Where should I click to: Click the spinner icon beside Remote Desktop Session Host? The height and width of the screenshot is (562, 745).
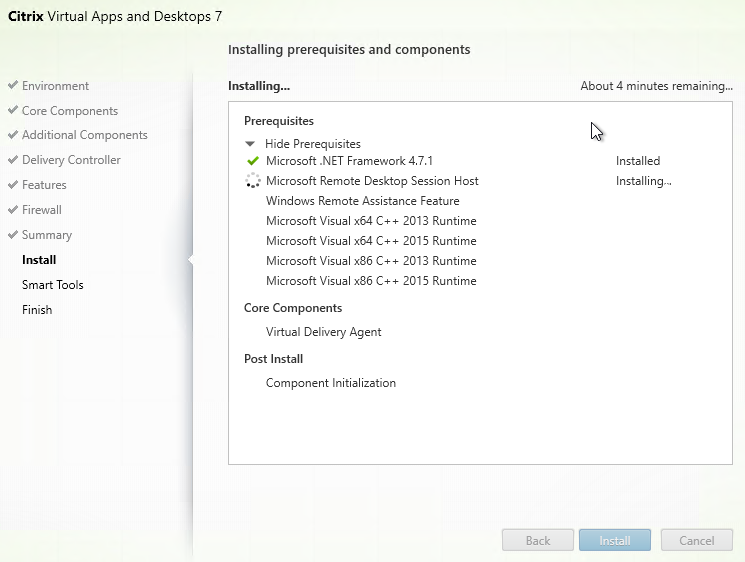pos(253,181)
